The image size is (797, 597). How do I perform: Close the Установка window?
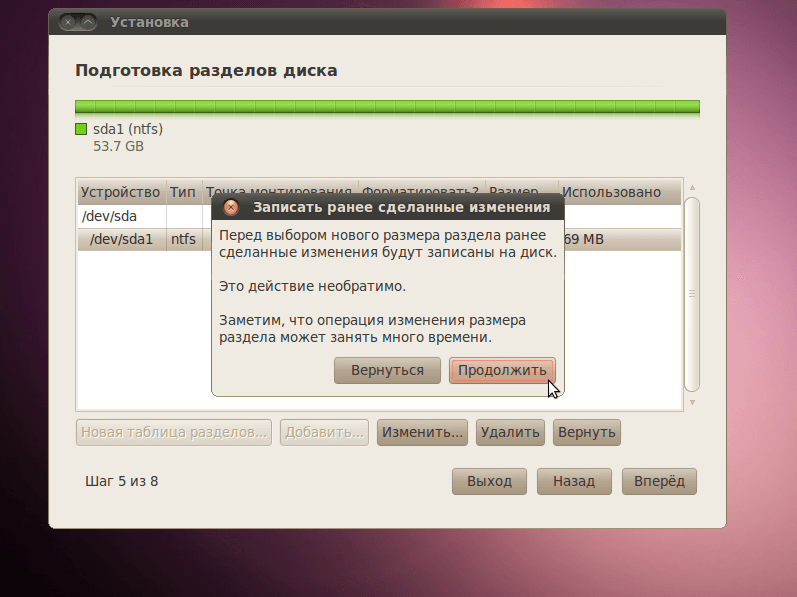click(68, 22)
